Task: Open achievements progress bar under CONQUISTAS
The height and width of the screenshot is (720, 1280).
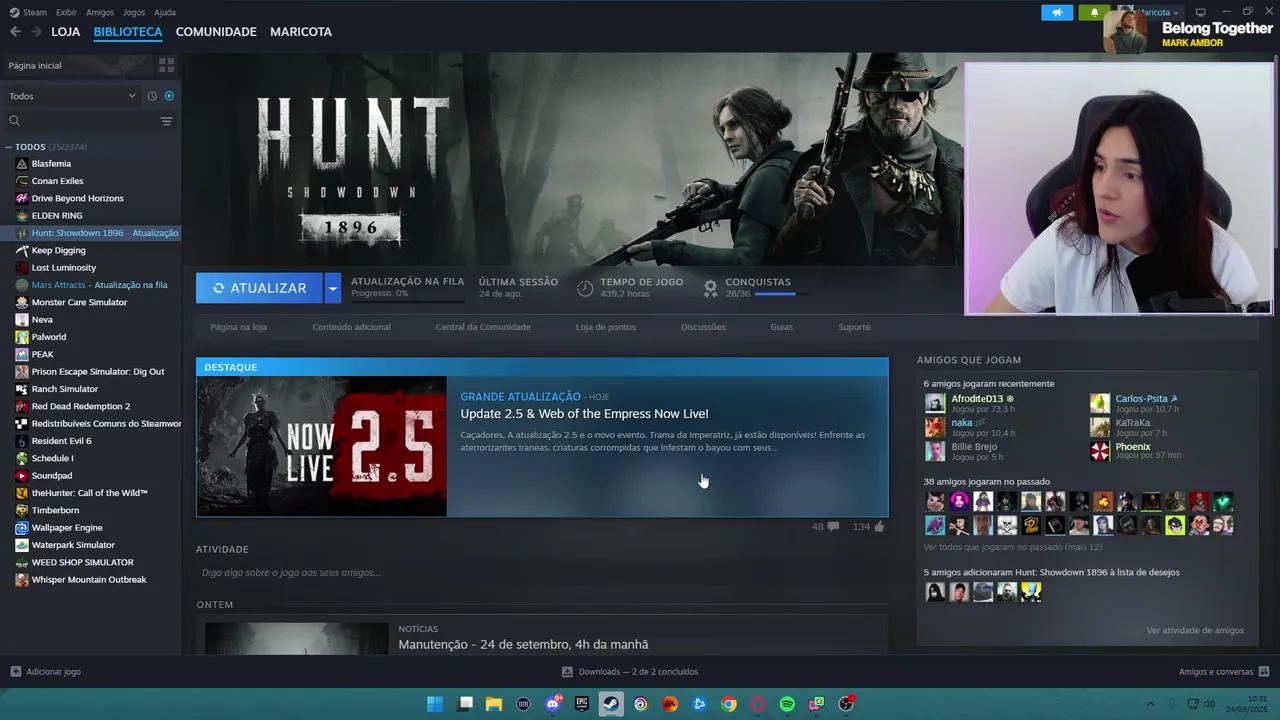Action: pyautogui.click(x=780, y=294)
